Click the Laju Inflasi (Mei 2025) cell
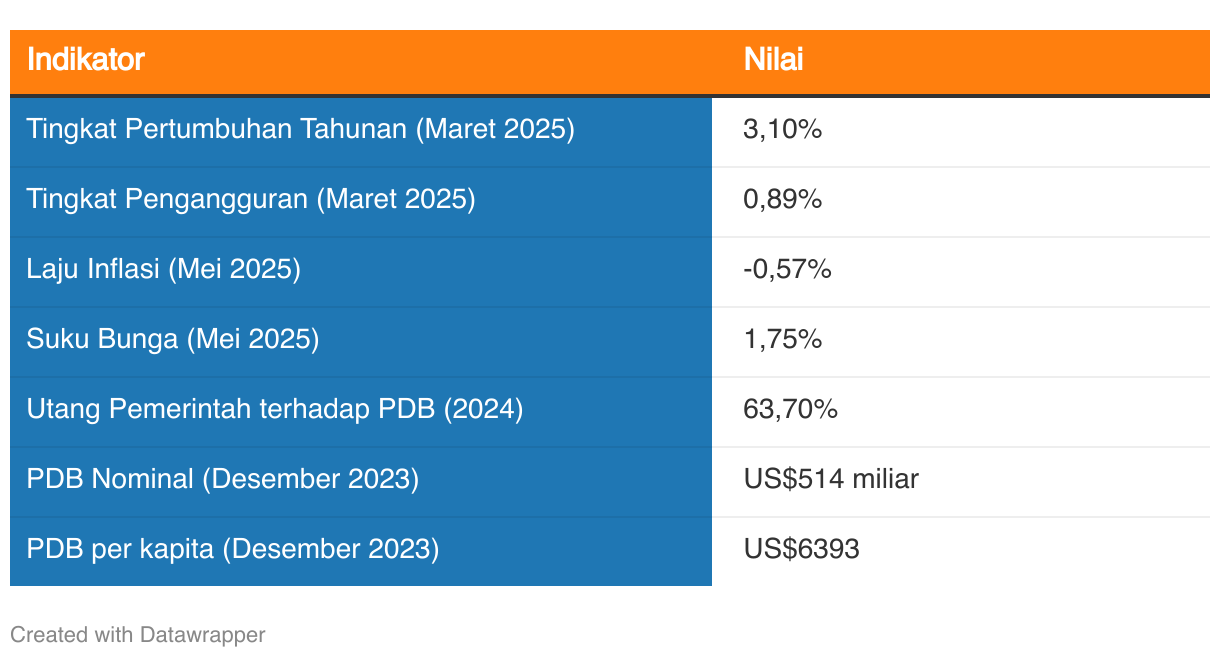The width and height of the screenshot is (1220, 658). coord(361,272)
